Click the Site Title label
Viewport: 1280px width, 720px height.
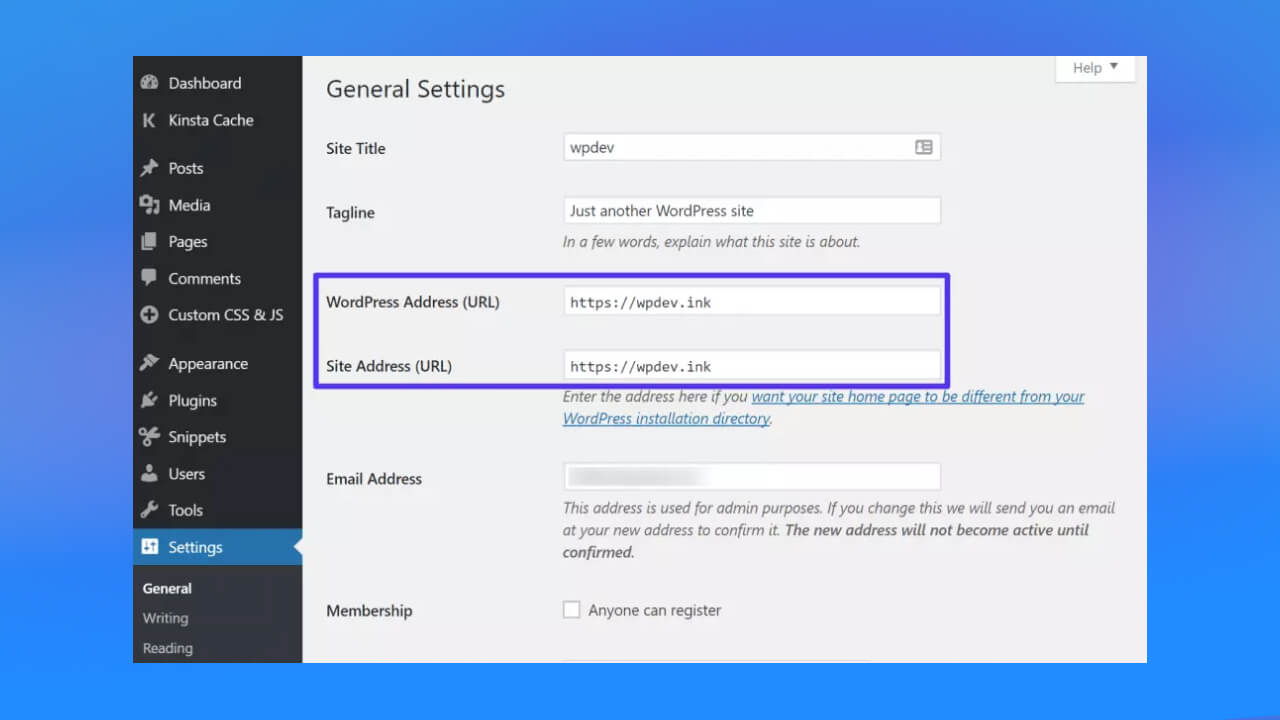[x=355, y=148]
